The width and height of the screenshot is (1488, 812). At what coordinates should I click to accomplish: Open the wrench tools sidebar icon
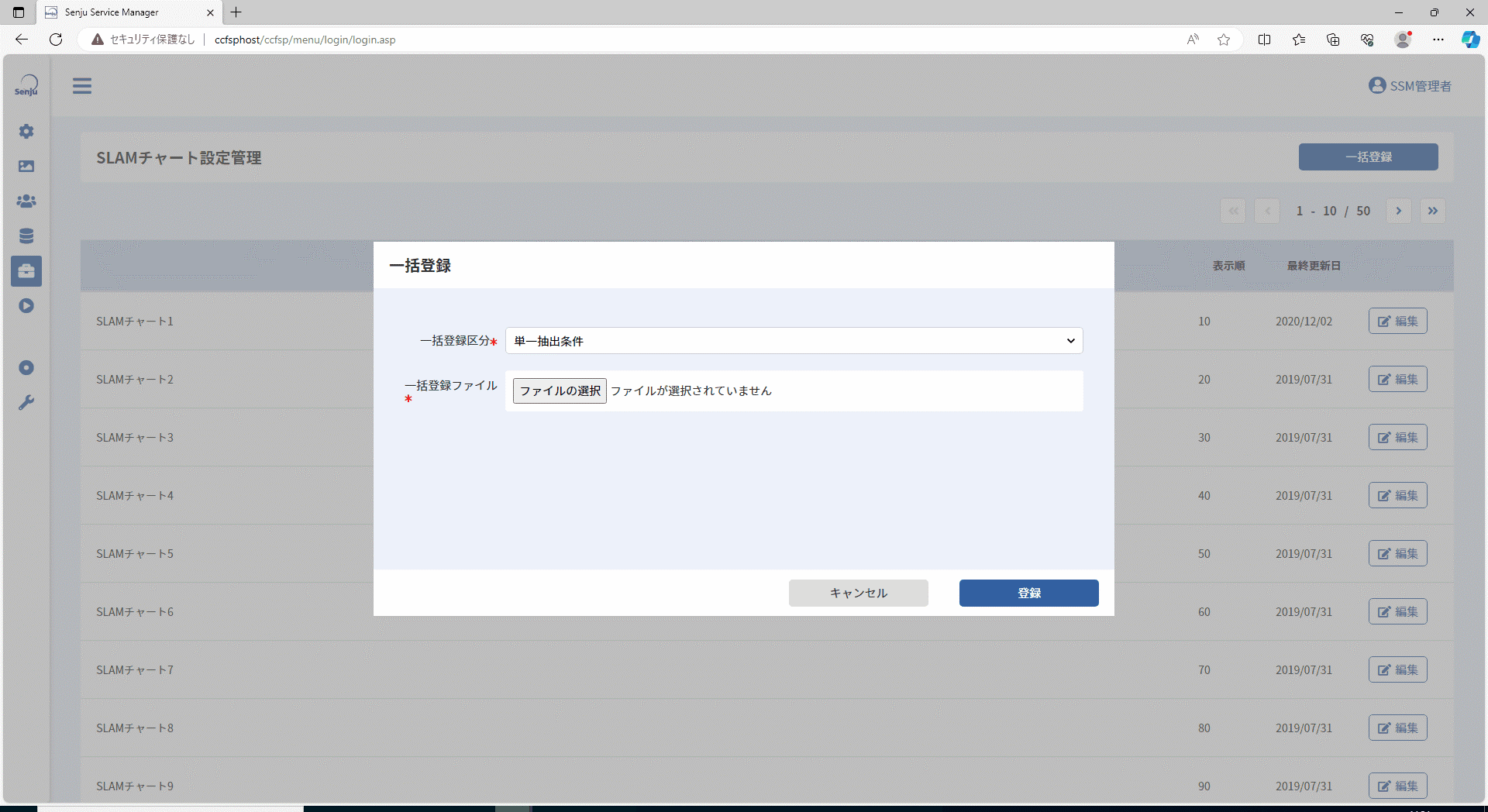[26, 403]
